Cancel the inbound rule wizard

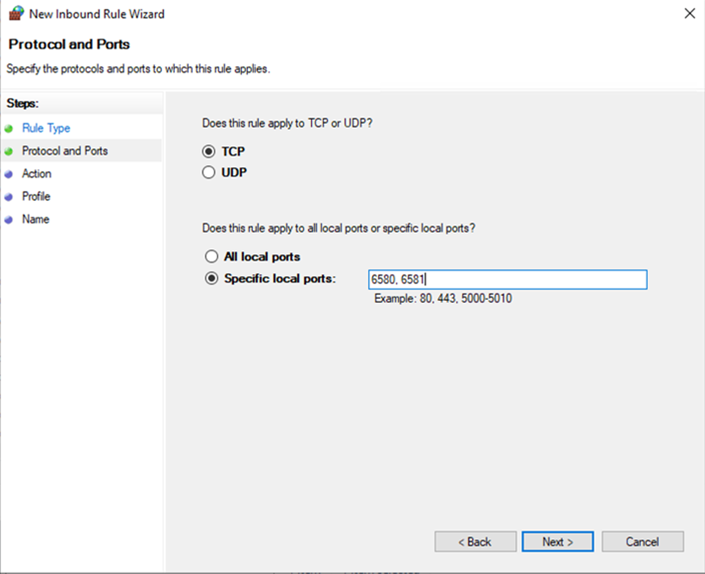[642, 541]
